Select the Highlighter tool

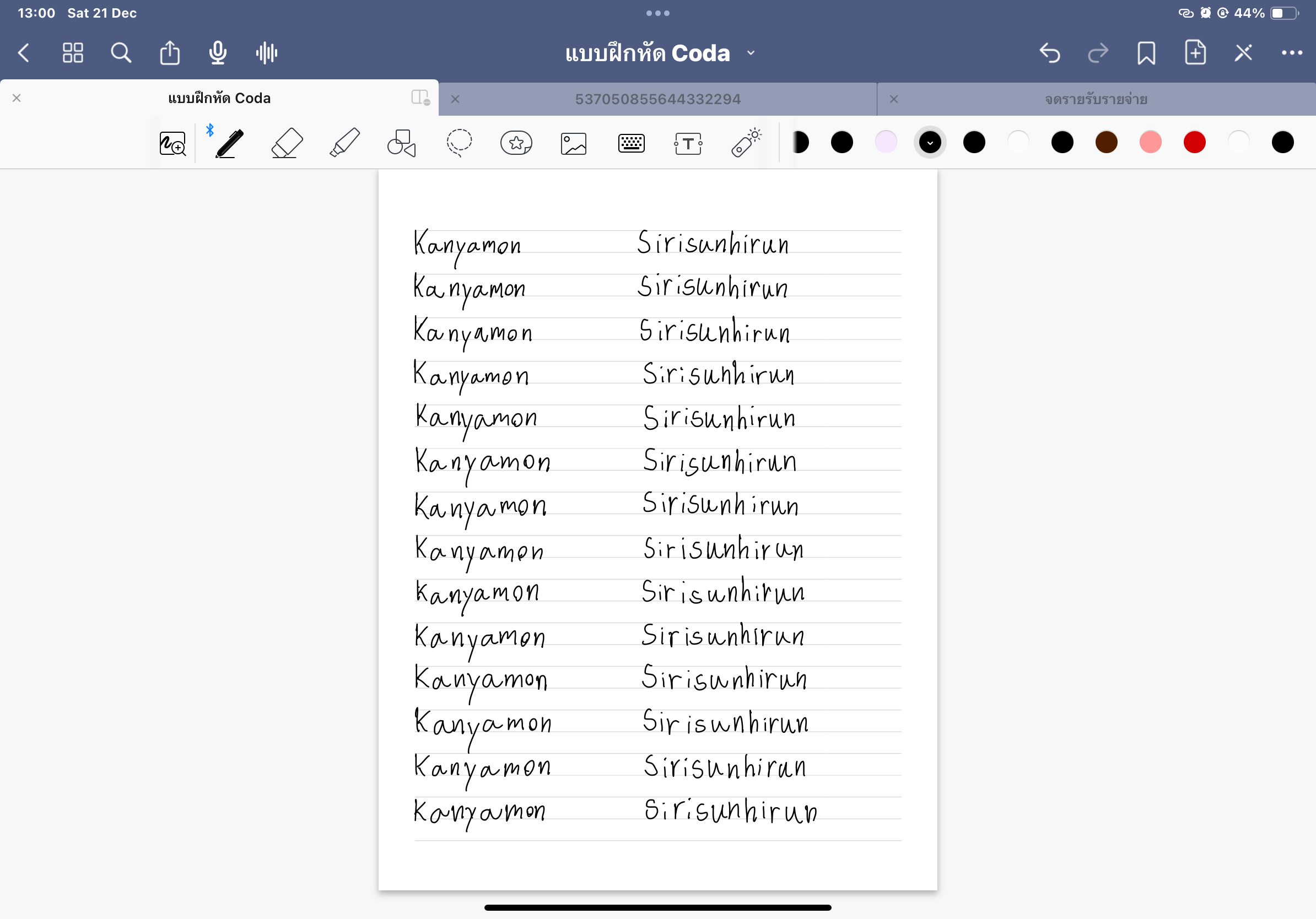pos(344,143)
